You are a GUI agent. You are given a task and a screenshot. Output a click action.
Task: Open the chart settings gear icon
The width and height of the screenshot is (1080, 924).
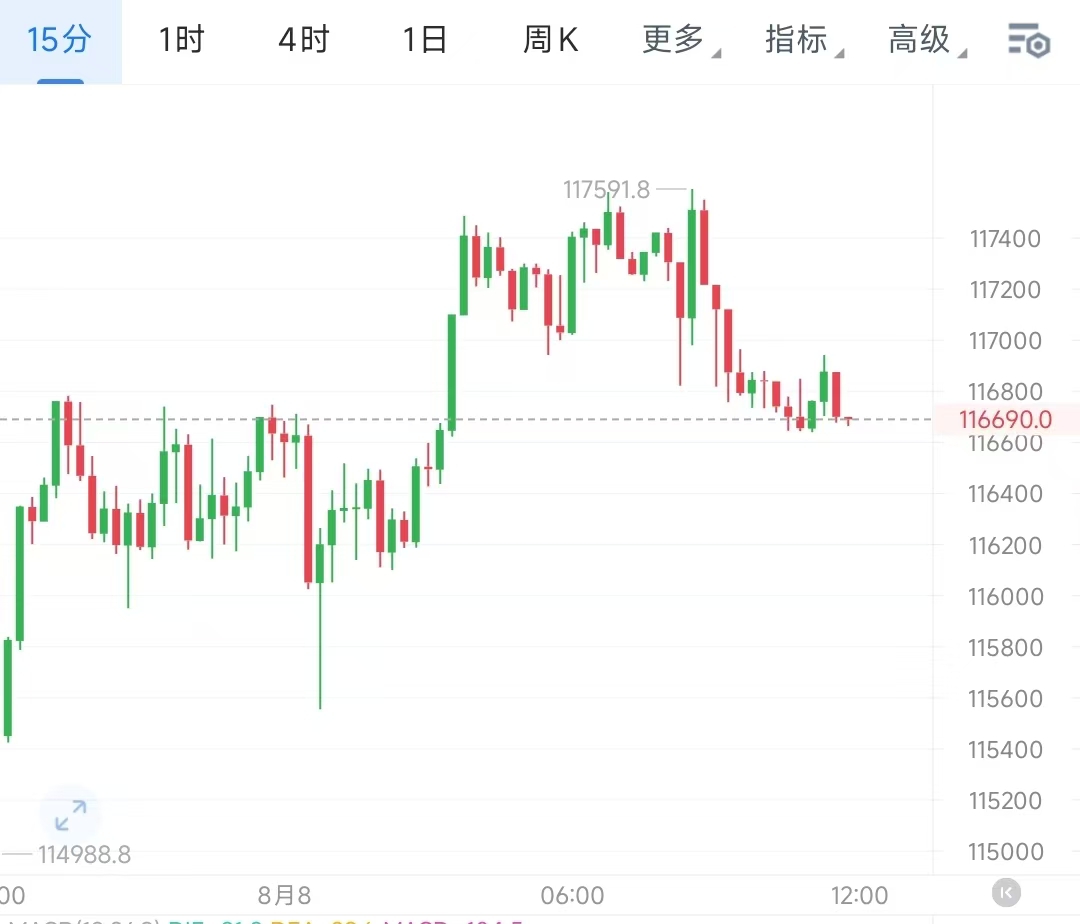tap(1028, 41)
